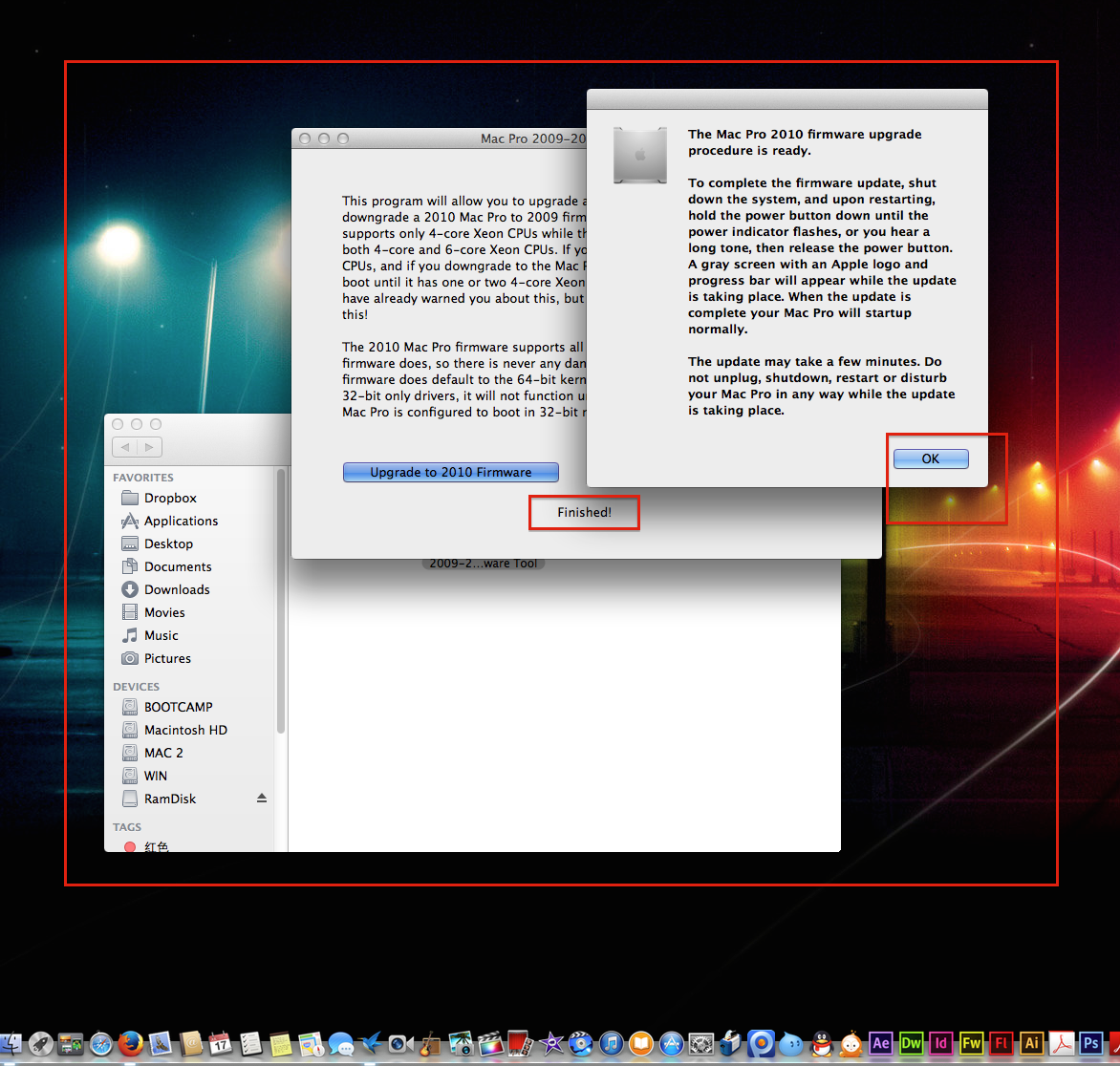
Task: Select Pictures in Finder sidebar
Action: click(x=157, y=657)
